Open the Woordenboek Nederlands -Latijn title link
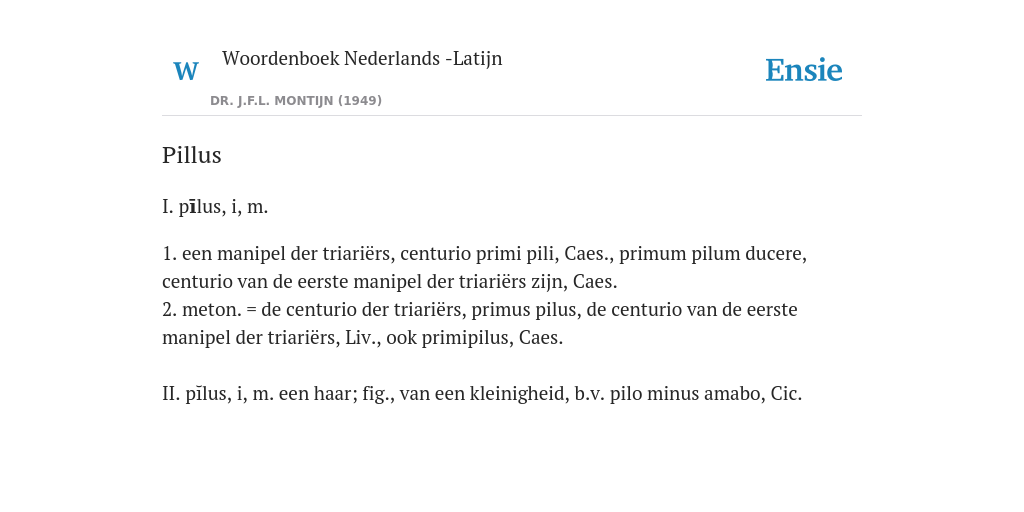 (x=362, y=58)
